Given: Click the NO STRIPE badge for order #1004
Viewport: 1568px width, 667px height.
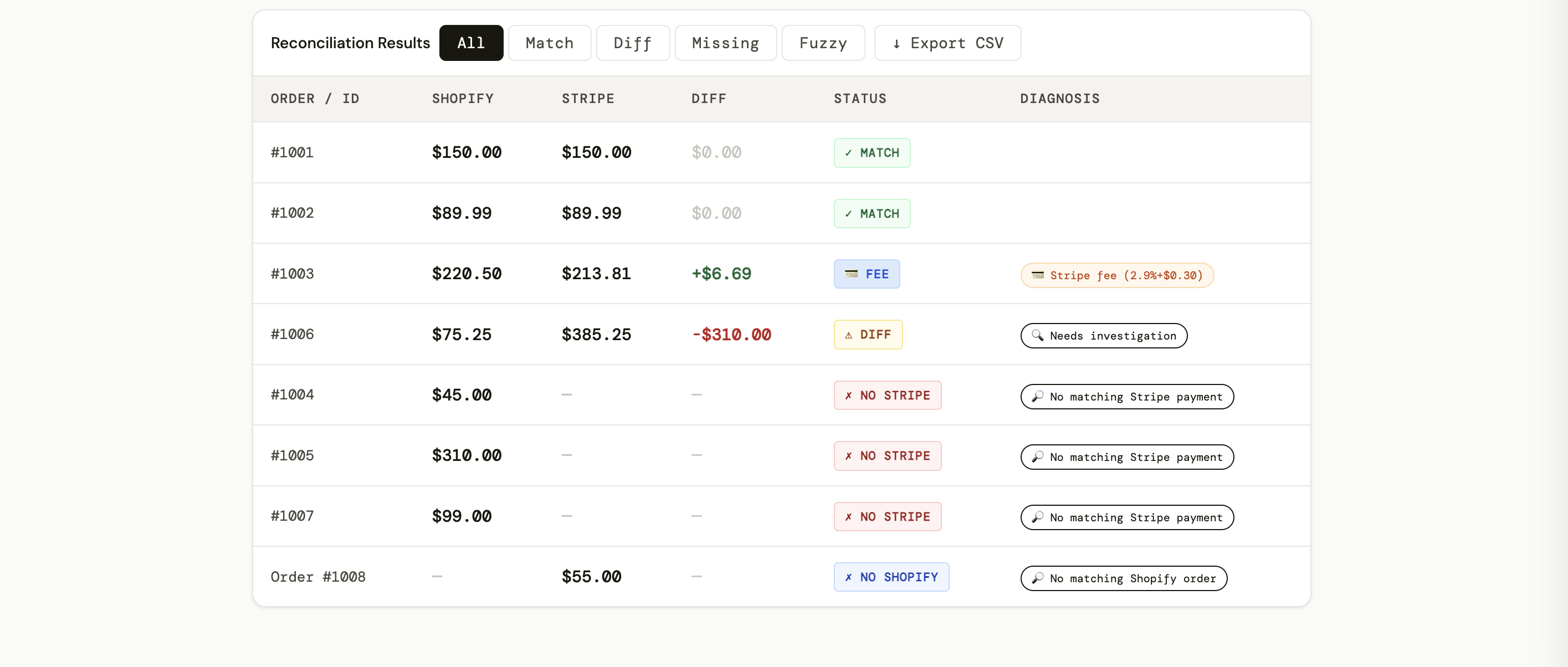Looking at the screenshot, I should click(887, 396).
